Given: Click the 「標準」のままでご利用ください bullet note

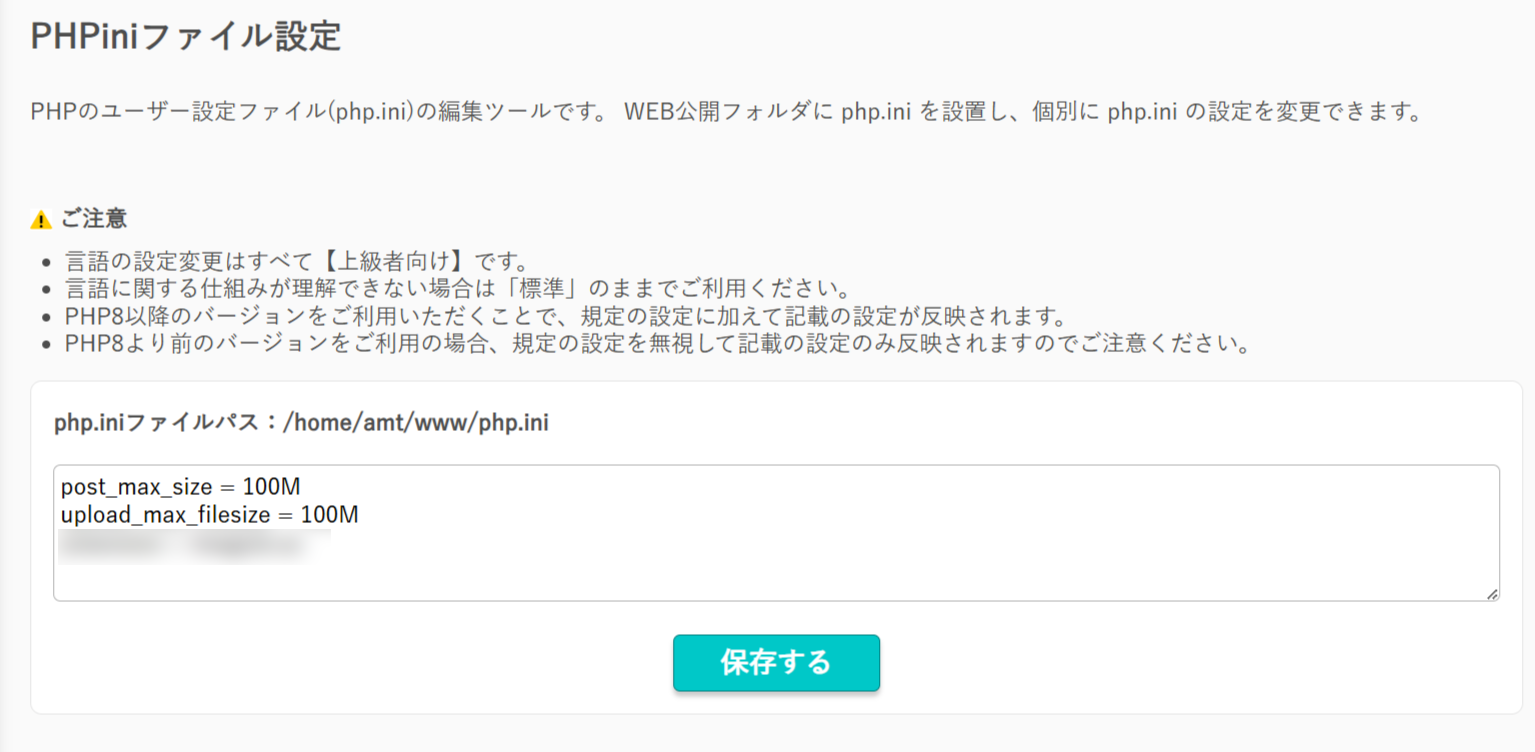Looking at the screenshot, I should 456,291.
